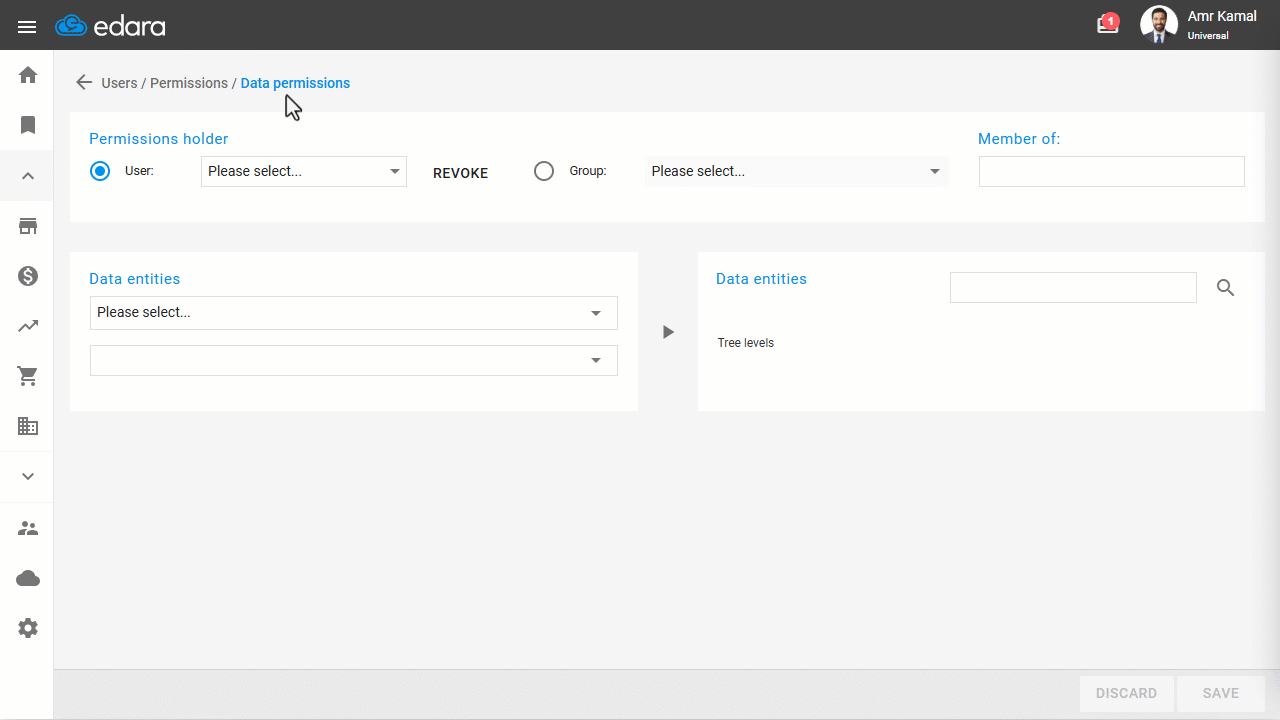Expand sidebar with the down chevron
The image size is (1280, 720).
[x=28, y=477]
